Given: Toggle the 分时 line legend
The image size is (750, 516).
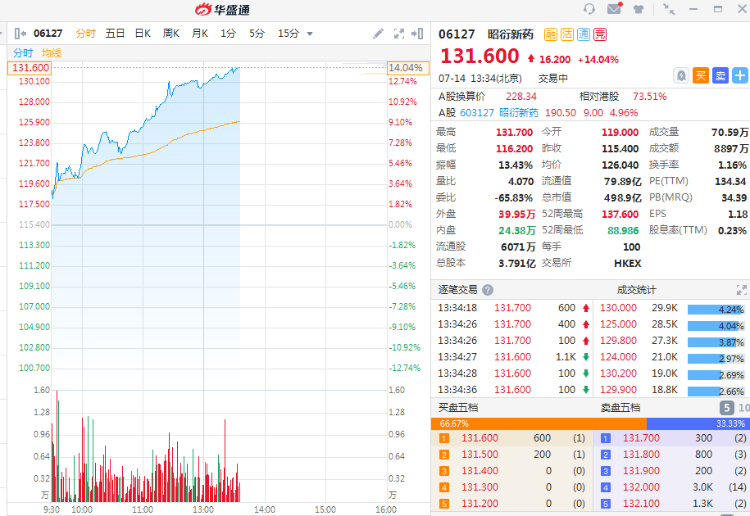Looking at the screenshot, I should [23, 53].
